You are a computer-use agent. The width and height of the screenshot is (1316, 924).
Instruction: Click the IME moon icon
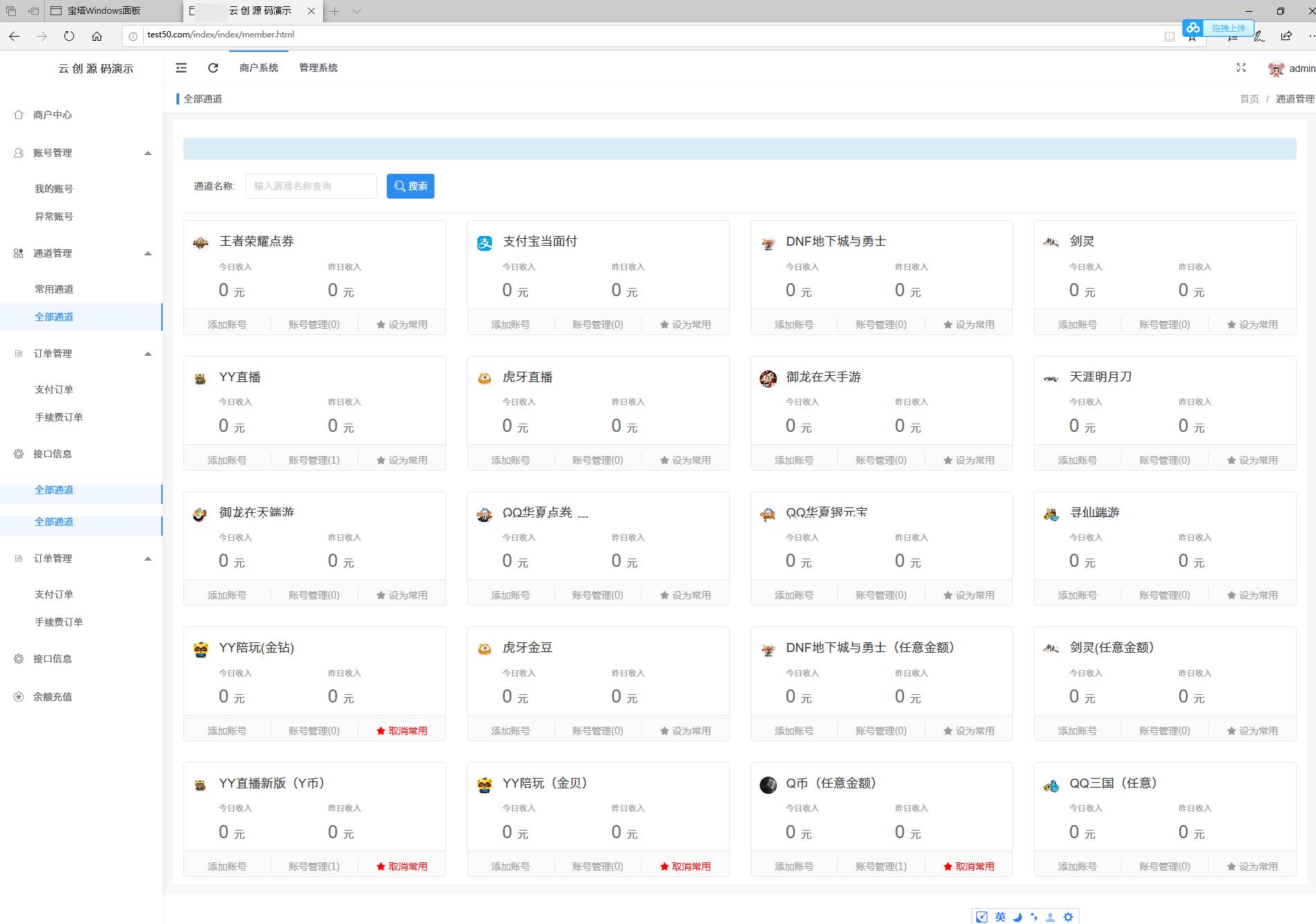[1017, 917]
